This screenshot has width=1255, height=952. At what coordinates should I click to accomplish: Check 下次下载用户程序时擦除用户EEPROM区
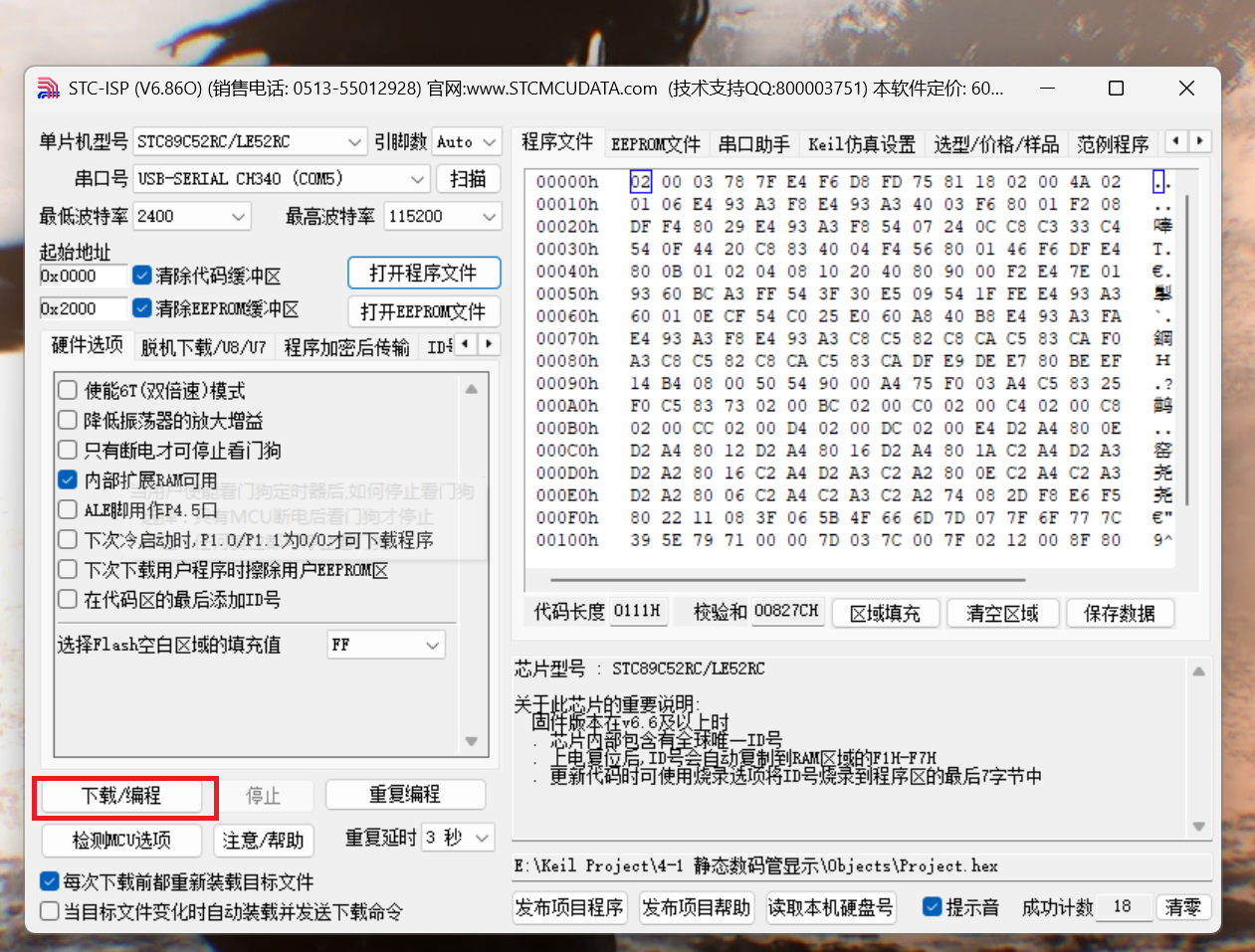pyautogui.click(x=67, y=569)
